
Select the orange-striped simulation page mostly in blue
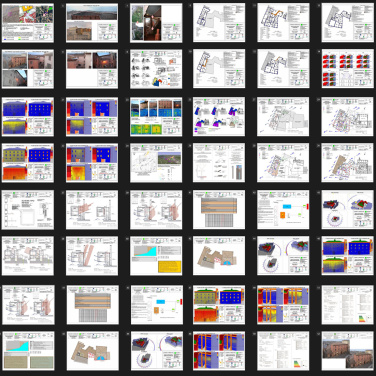pos(219,351)
